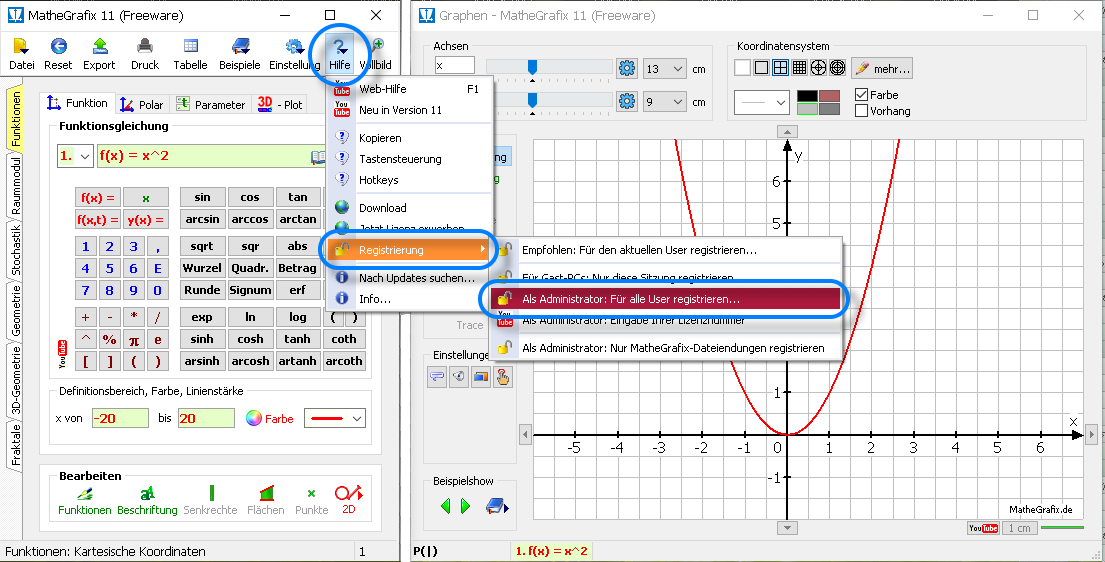
Task: Switch to the 3D - Plot tab
Action: [x=280, y=104]
